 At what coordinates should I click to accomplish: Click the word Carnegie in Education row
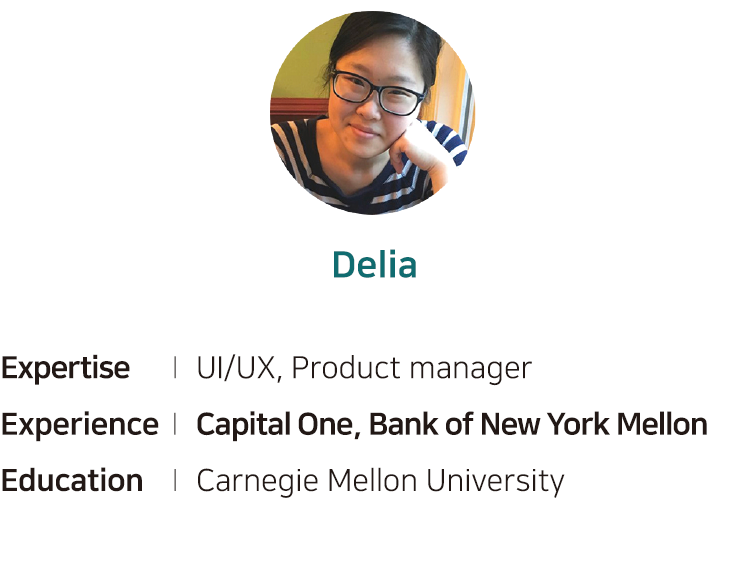(x=257, y=481)
